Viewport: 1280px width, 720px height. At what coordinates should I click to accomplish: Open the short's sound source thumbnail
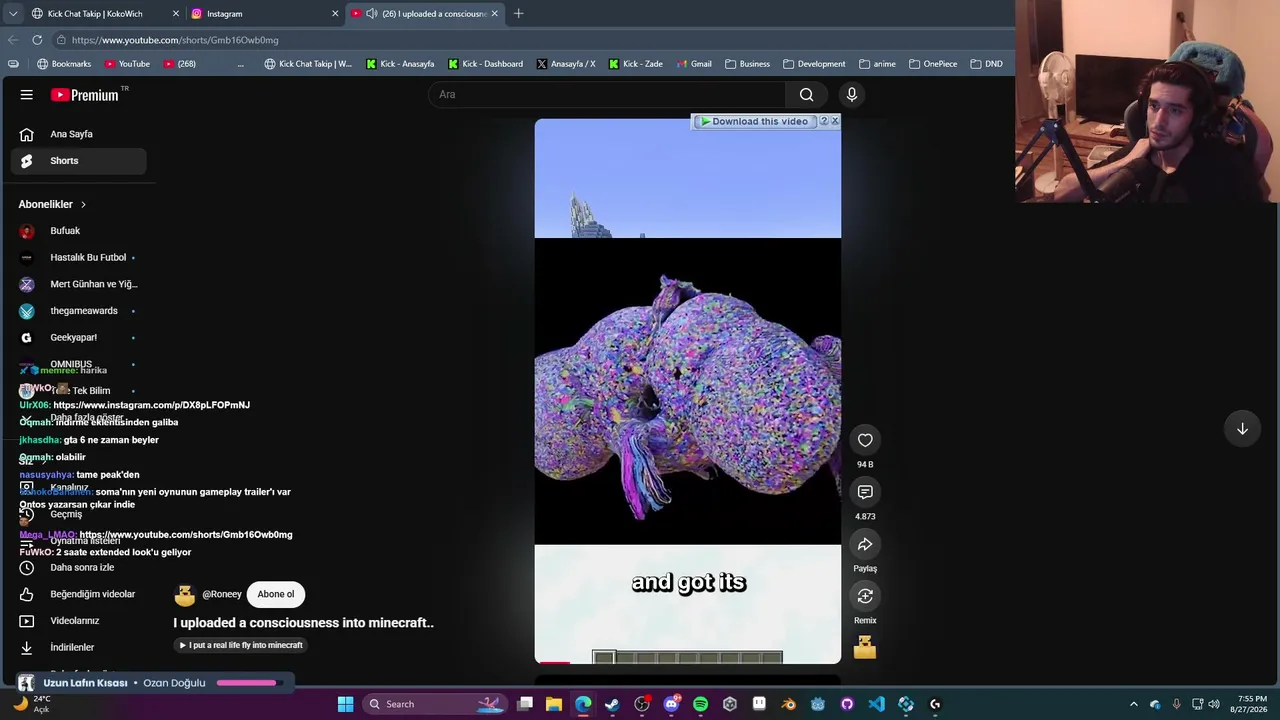click(865, 648)
